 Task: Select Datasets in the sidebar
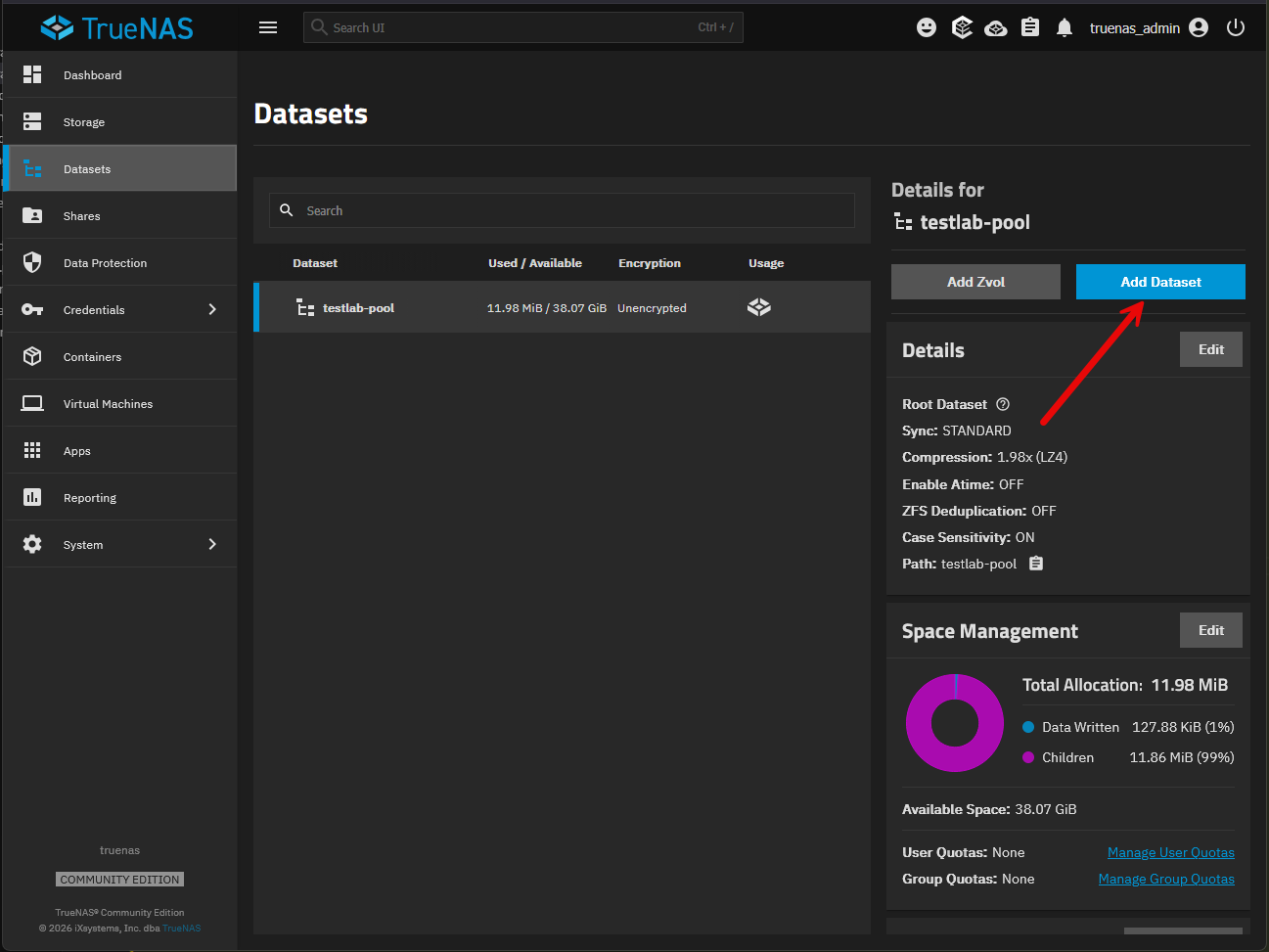point(121,168)
